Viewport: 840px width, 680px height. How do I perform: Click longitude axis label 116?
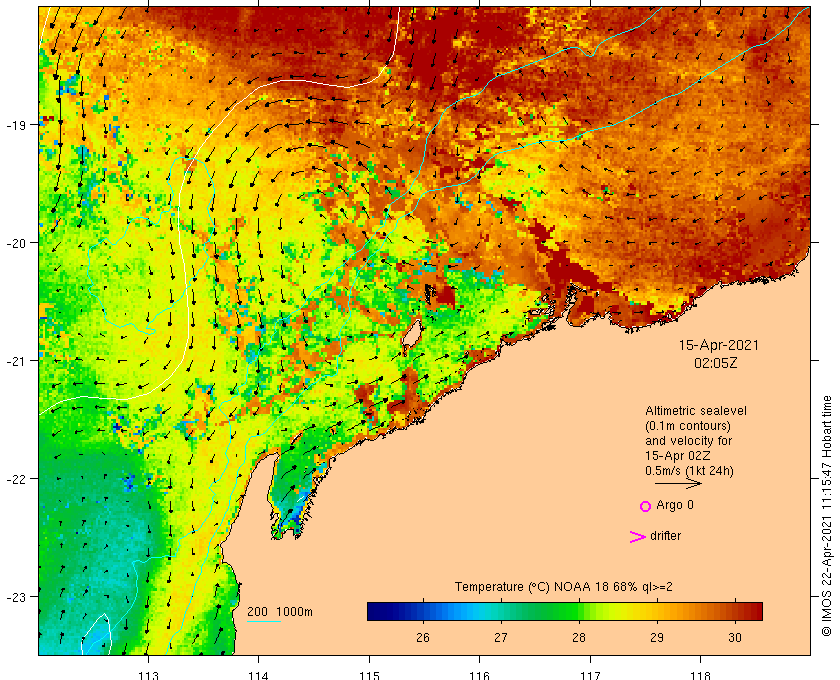tap(479, 675)
